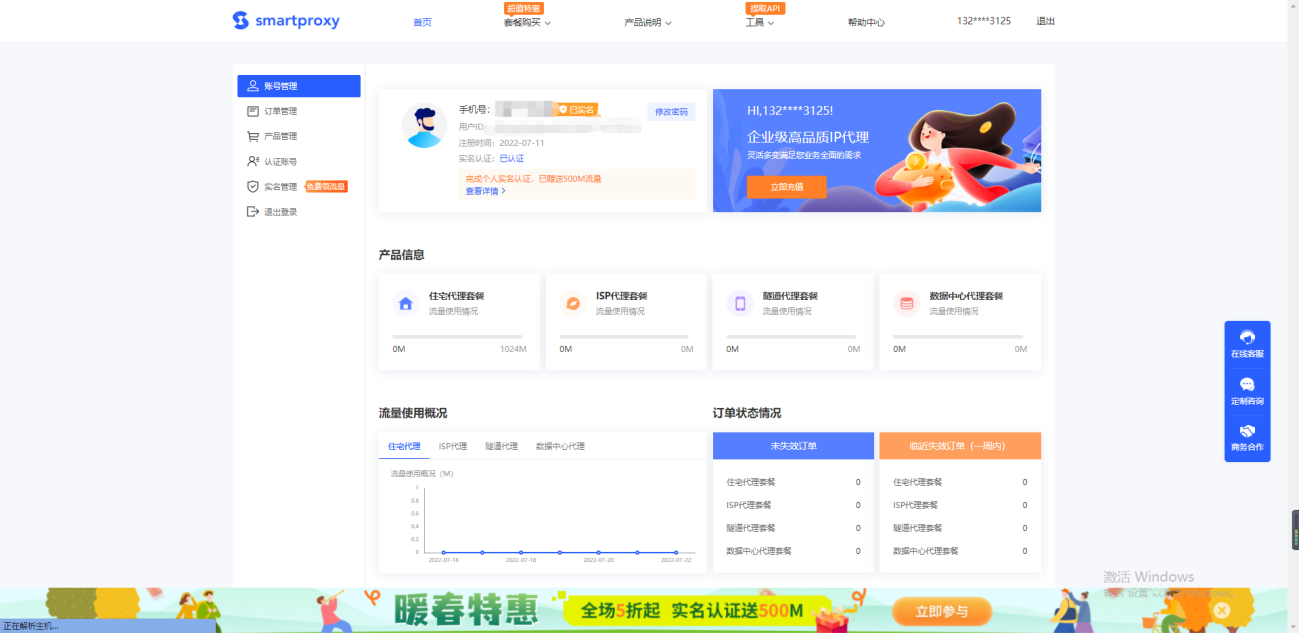Click the 住宅代理套餐 house icon
Screen dimensions: 1299x633
(406, 303)
